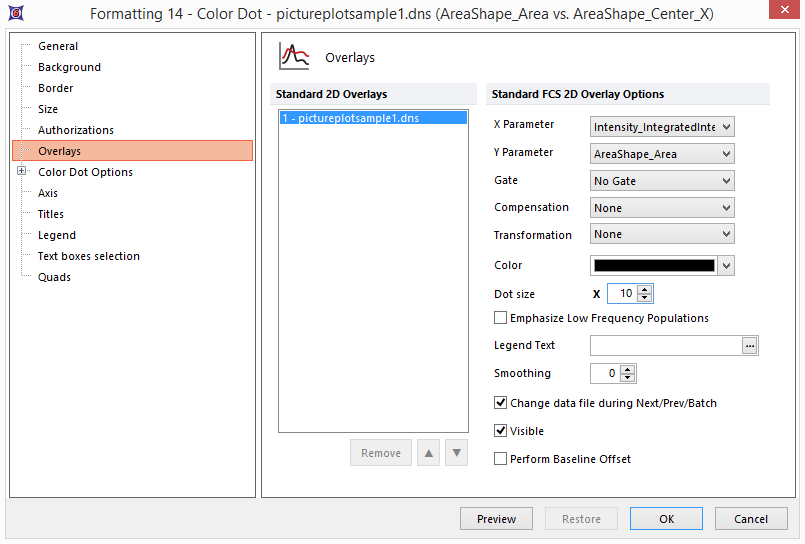Enable Emphasize Low Frequency Populations
805x544 pixels.
(x=501, y=318)
